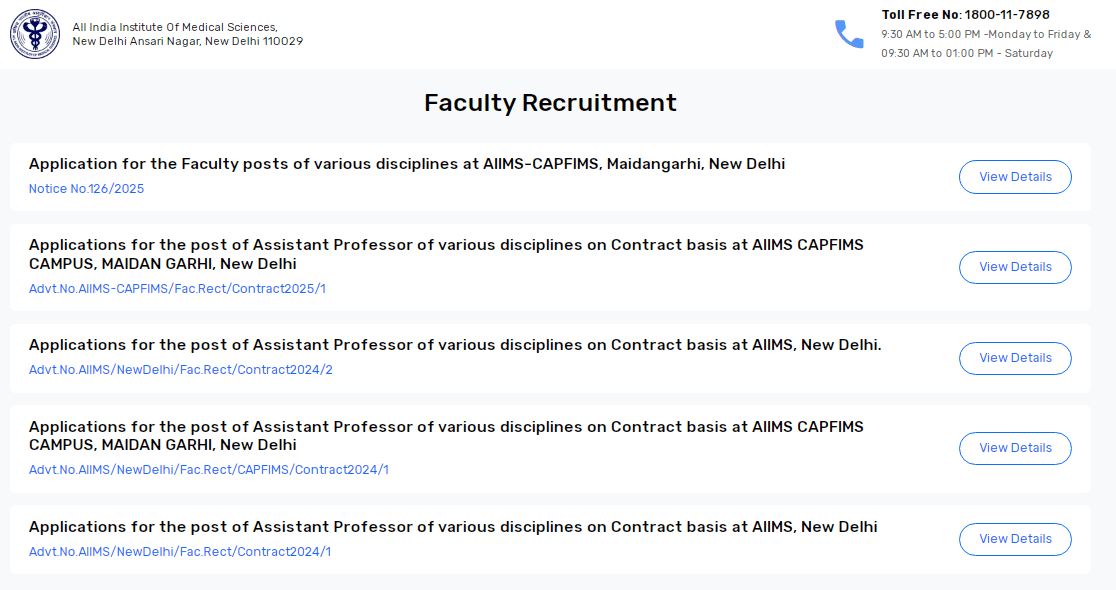View details of the Fac.Rect/Contract2024/1 advert
The height and width of the screenshot is (590, 1116).
pos(1015,539)
